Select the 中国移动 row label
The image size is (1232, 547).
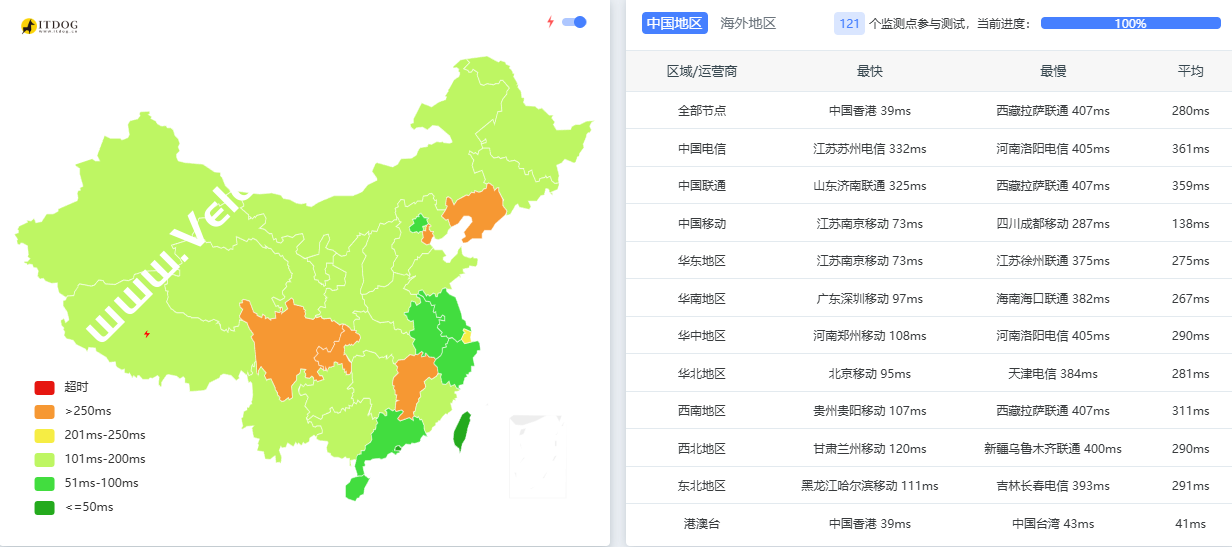click(702, 223)
